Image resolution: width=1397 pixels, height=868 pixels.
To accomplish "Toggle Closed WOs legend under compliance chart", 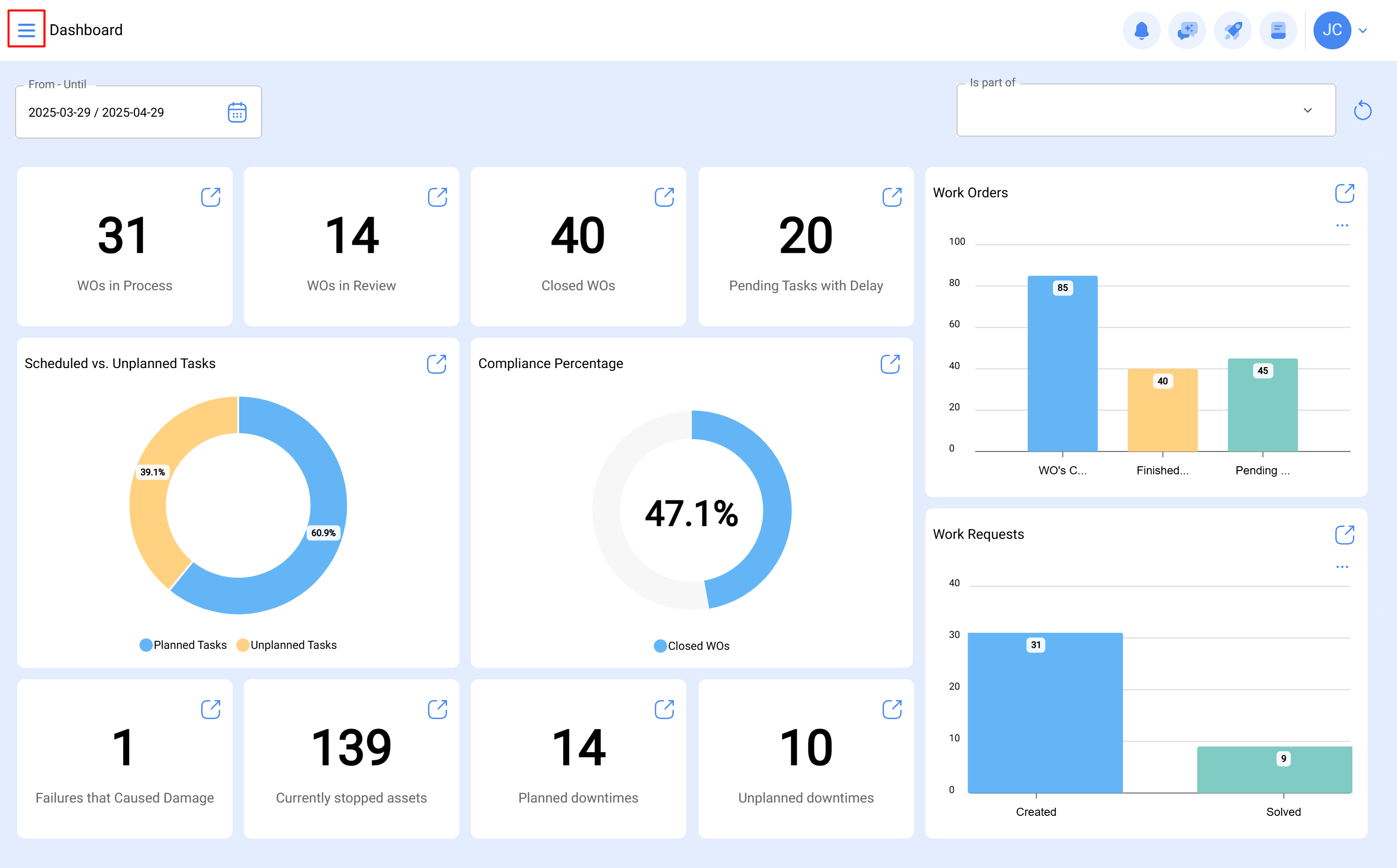I will [691, 646].
